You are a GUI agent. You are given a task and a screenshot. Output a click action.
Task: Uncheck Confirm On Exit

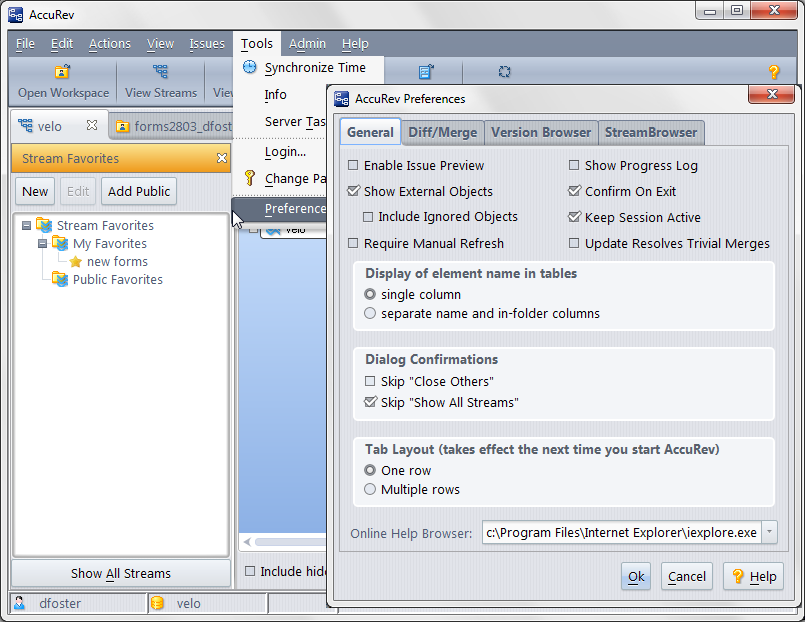click(574, 192)
